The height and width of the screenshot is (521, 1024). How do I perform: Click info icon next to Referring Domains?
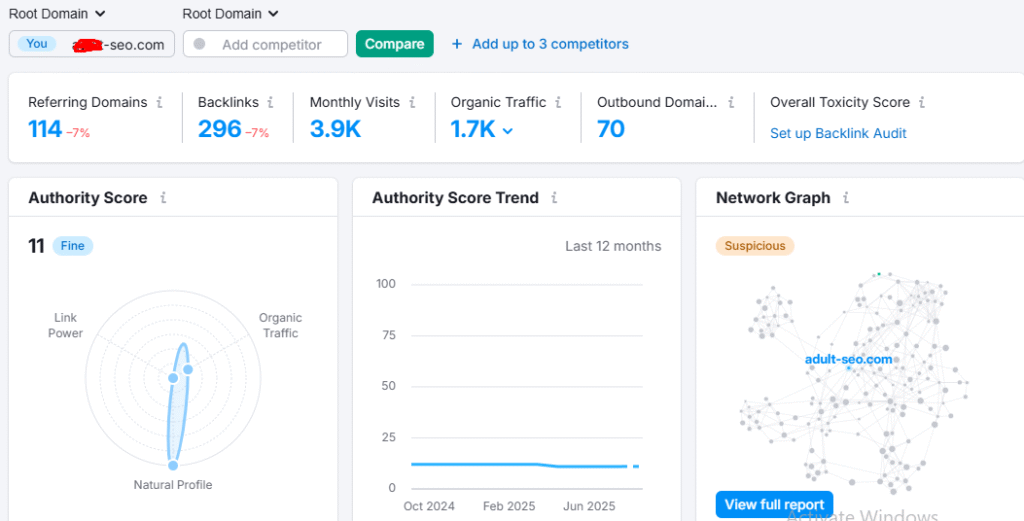[x=160, y=102]
